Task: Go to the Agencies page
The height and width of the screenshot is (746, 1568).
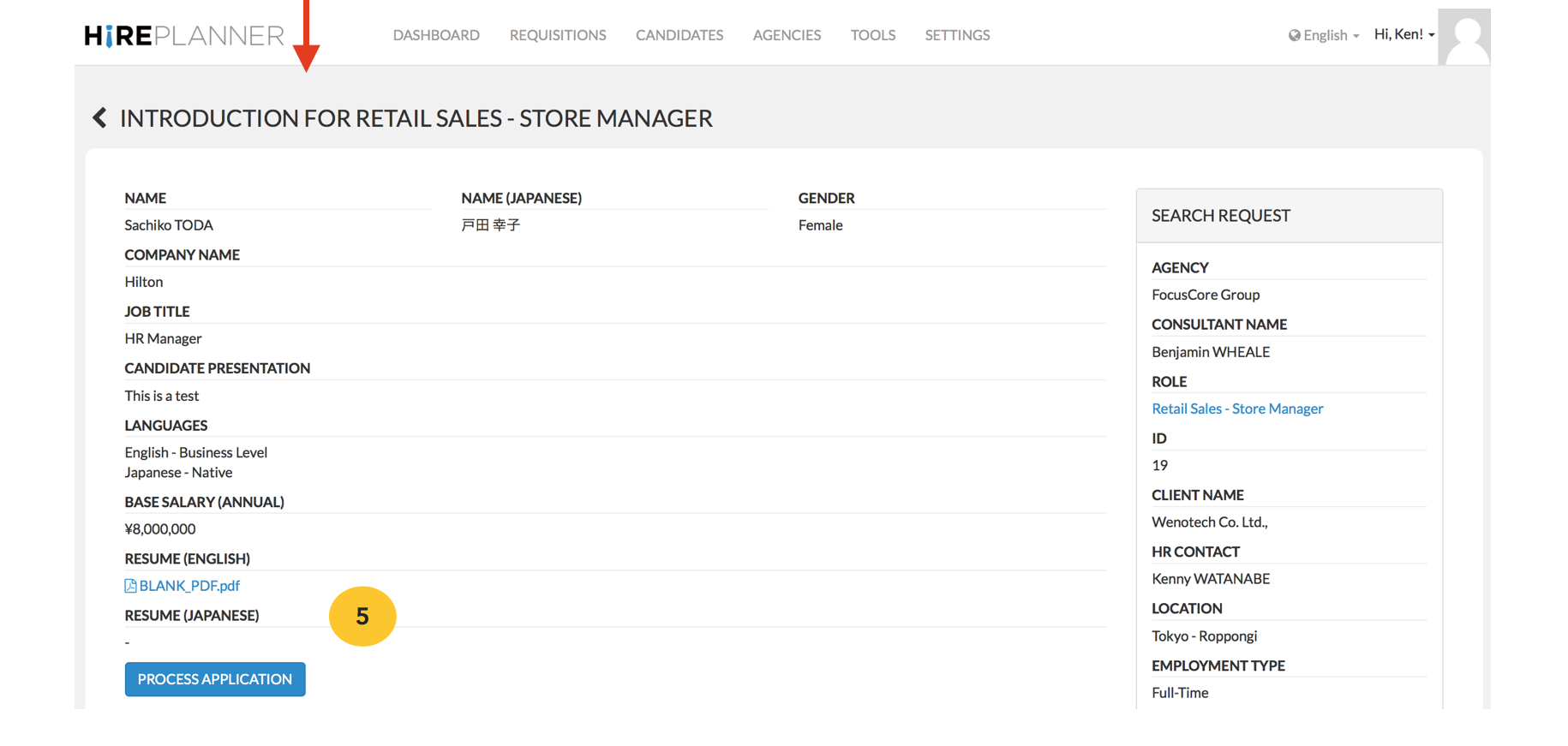Action: [x=787, y=35]
